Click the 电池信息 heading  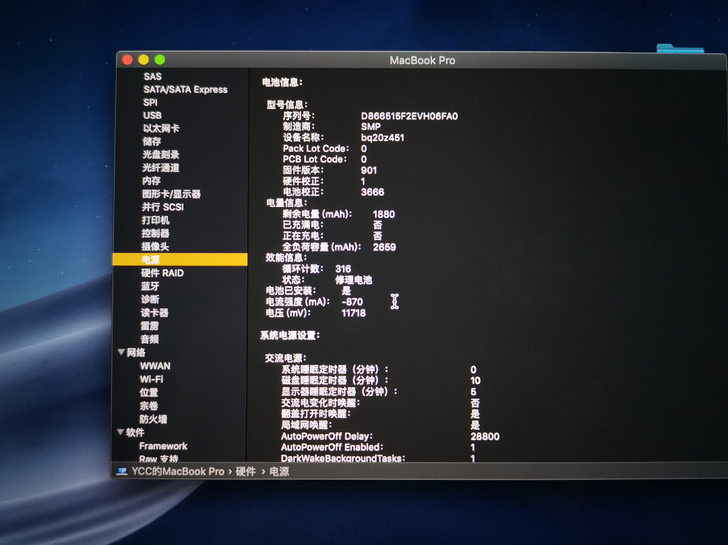282,82
